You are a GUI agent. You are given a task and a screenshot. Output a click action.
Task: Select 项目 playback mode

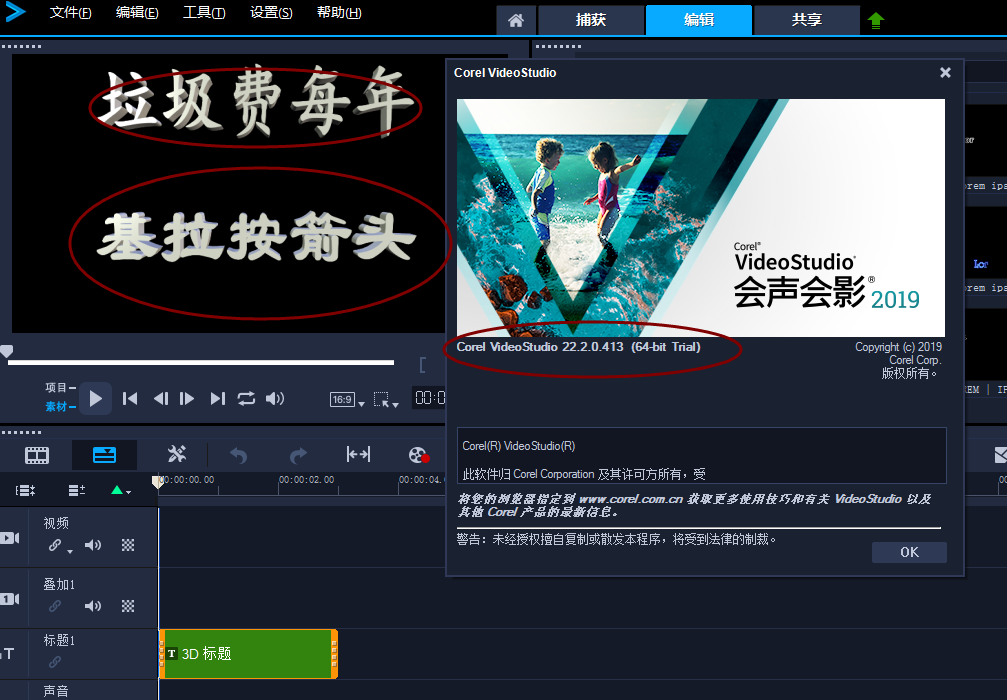[60, 387]
